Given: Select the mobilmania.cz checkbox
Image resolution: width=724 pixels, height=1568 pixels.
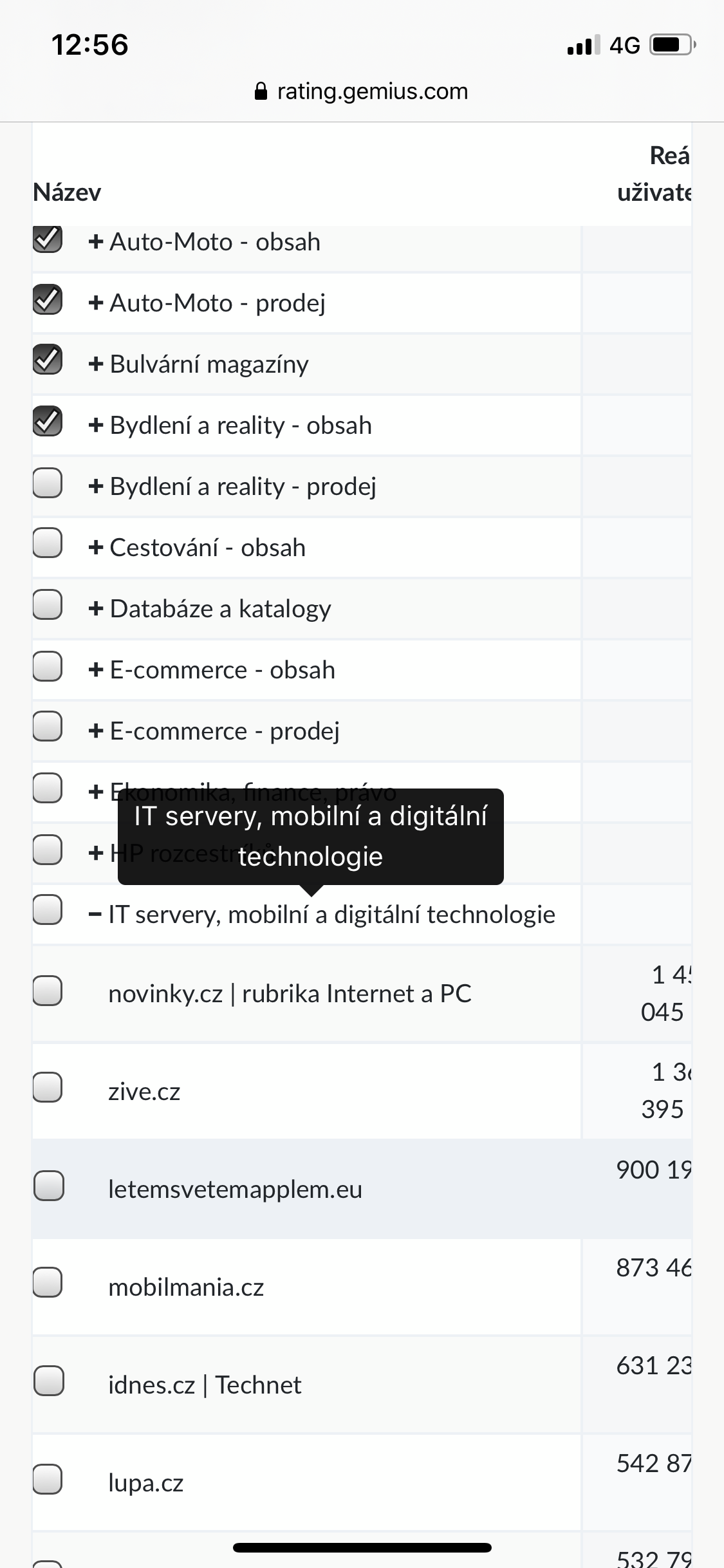Looking at the screenshot, I should 48,1282.
